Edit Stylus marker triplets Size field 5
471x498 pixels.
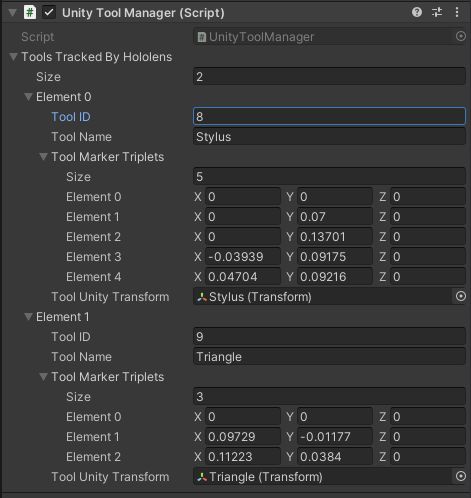329,177
